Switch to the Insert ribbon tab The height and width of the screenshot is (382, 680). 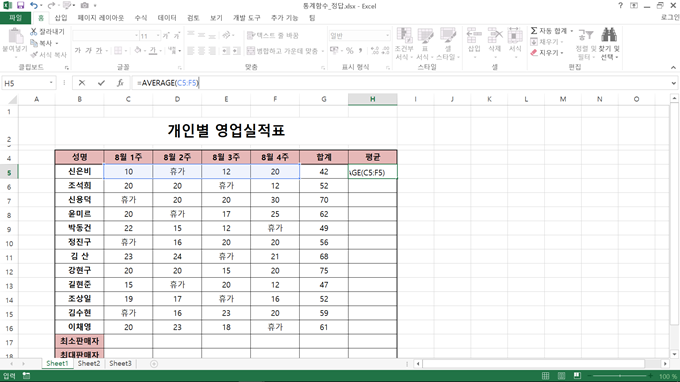pos(61,18)
